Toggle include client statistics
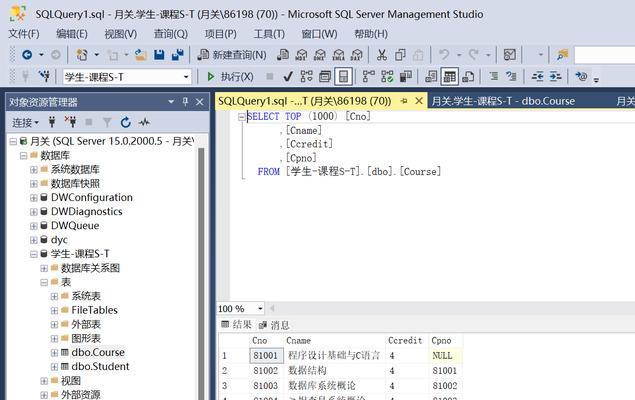The height and width of the screenshot is (400, 635). coord(405,77)
